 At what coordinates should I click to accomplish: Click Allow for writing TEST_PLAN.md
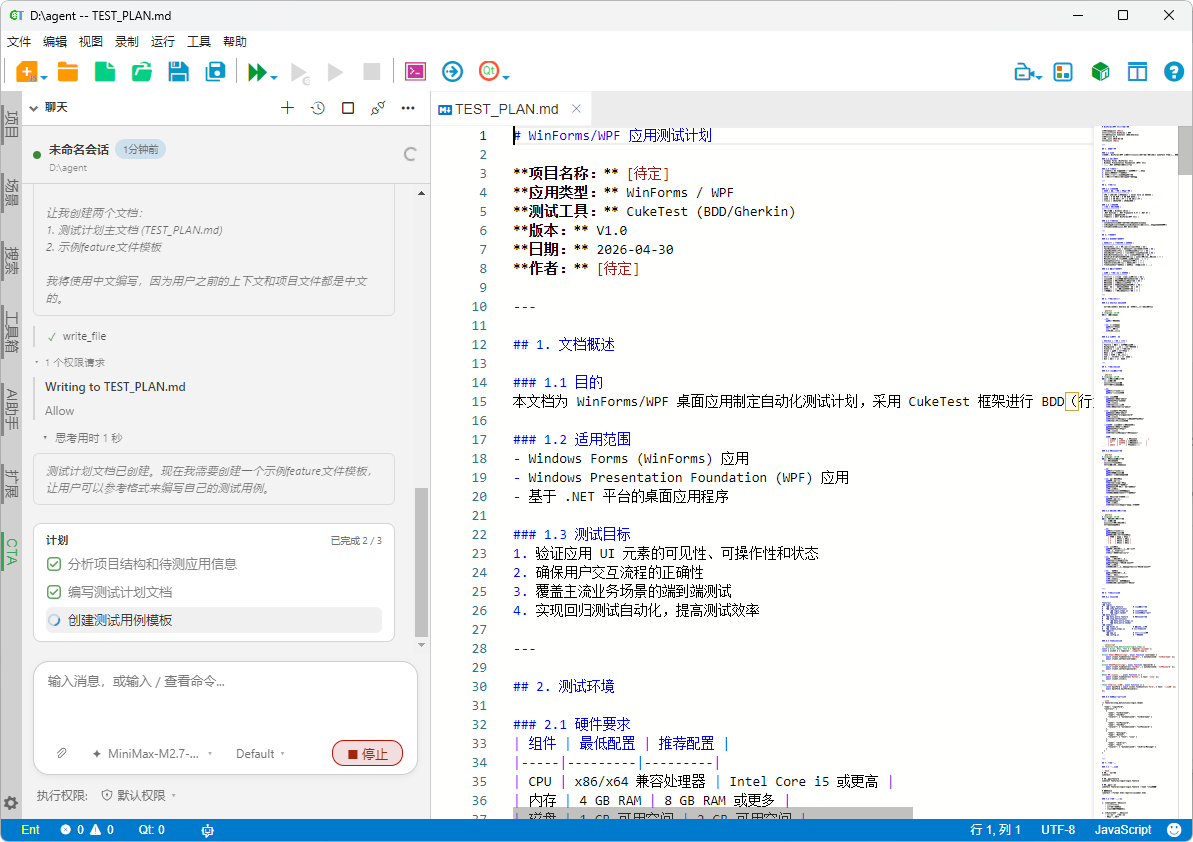(59, 411)
